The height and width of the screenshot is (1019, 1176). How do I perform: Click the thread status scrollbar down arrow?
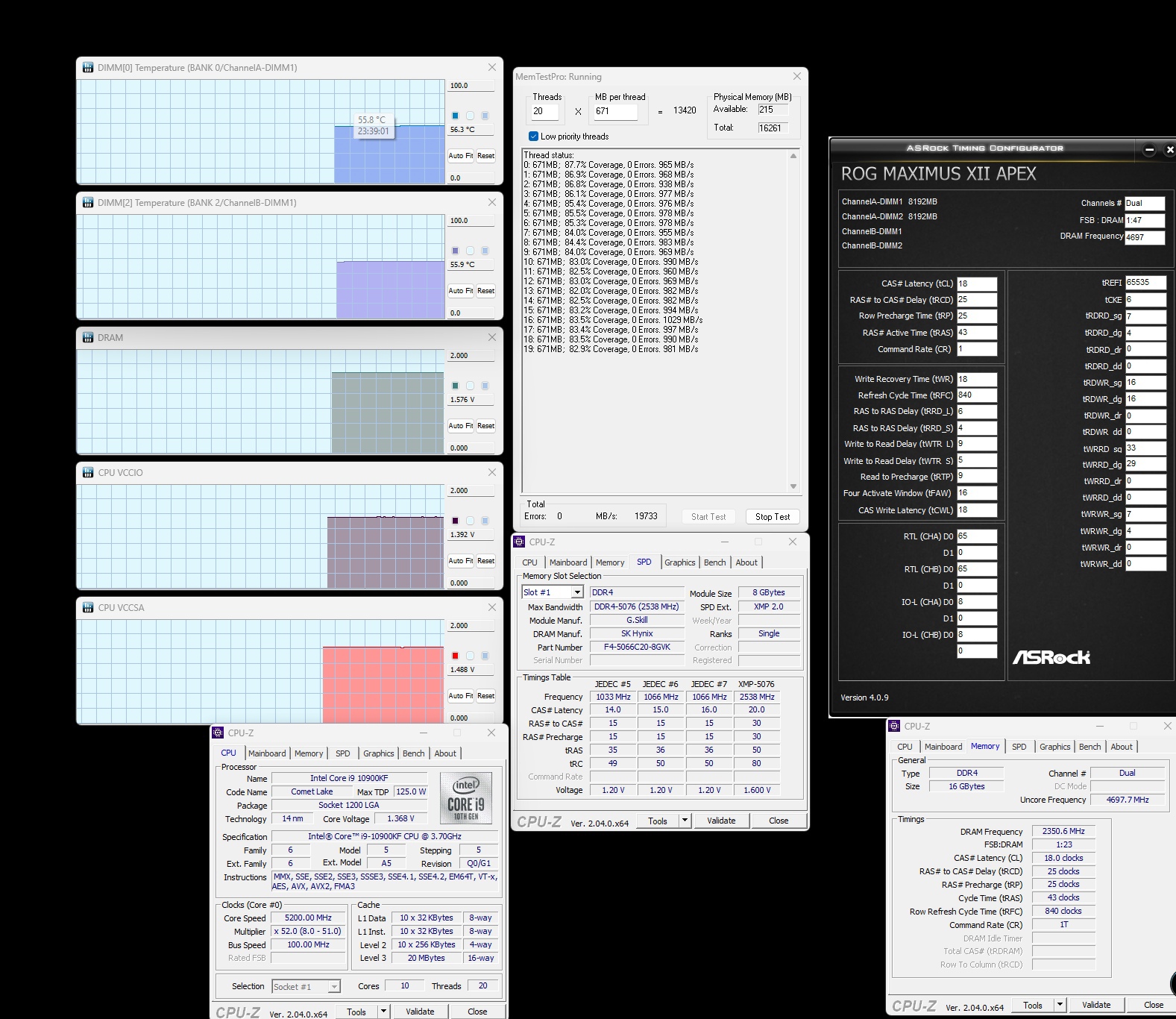pyautogui.click(x=793, y=486)
